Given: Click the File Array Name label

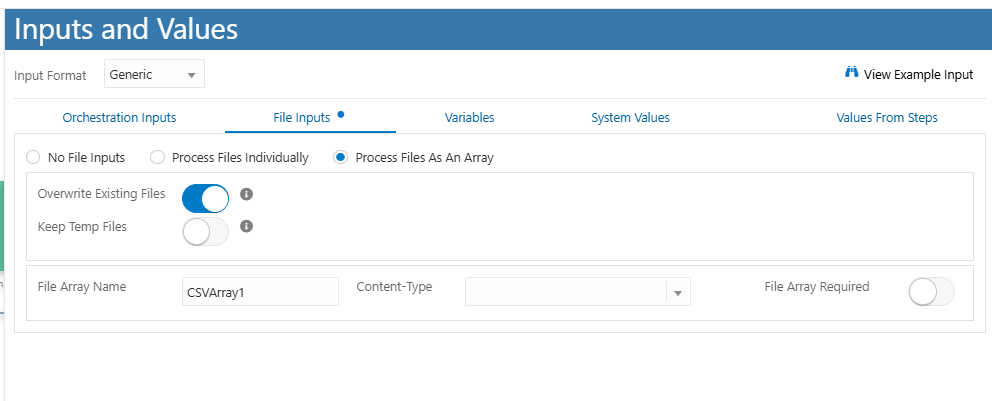Looking at the screenshot, I should pyautogui.click(x=82, y=287).
